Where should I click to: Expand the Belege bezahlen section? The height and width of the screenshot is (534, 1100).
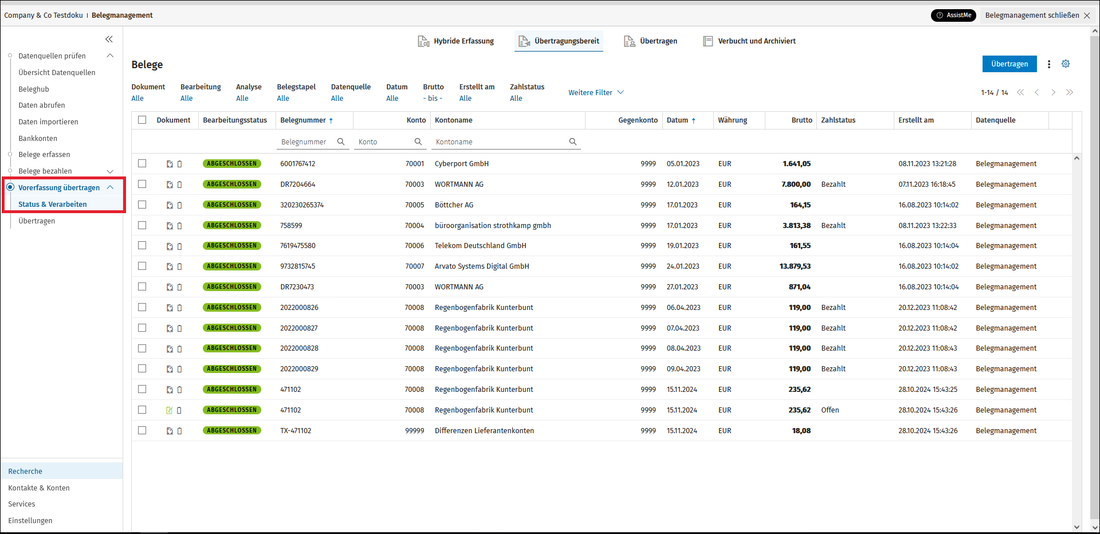[110, 171]
